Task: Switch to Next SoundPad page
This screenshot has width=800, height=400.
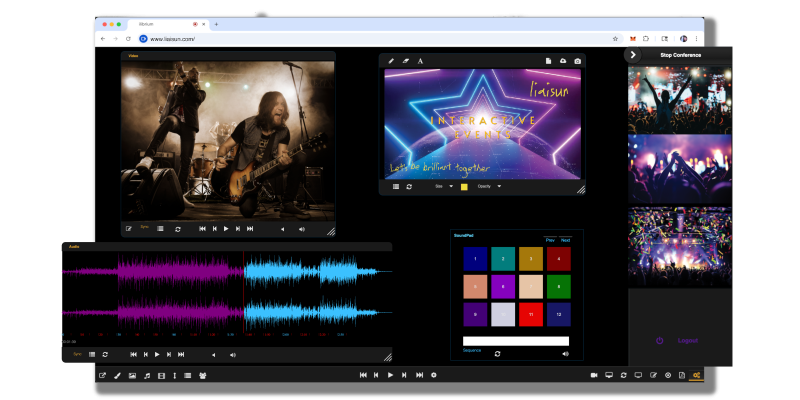Action: click(565, 240)
